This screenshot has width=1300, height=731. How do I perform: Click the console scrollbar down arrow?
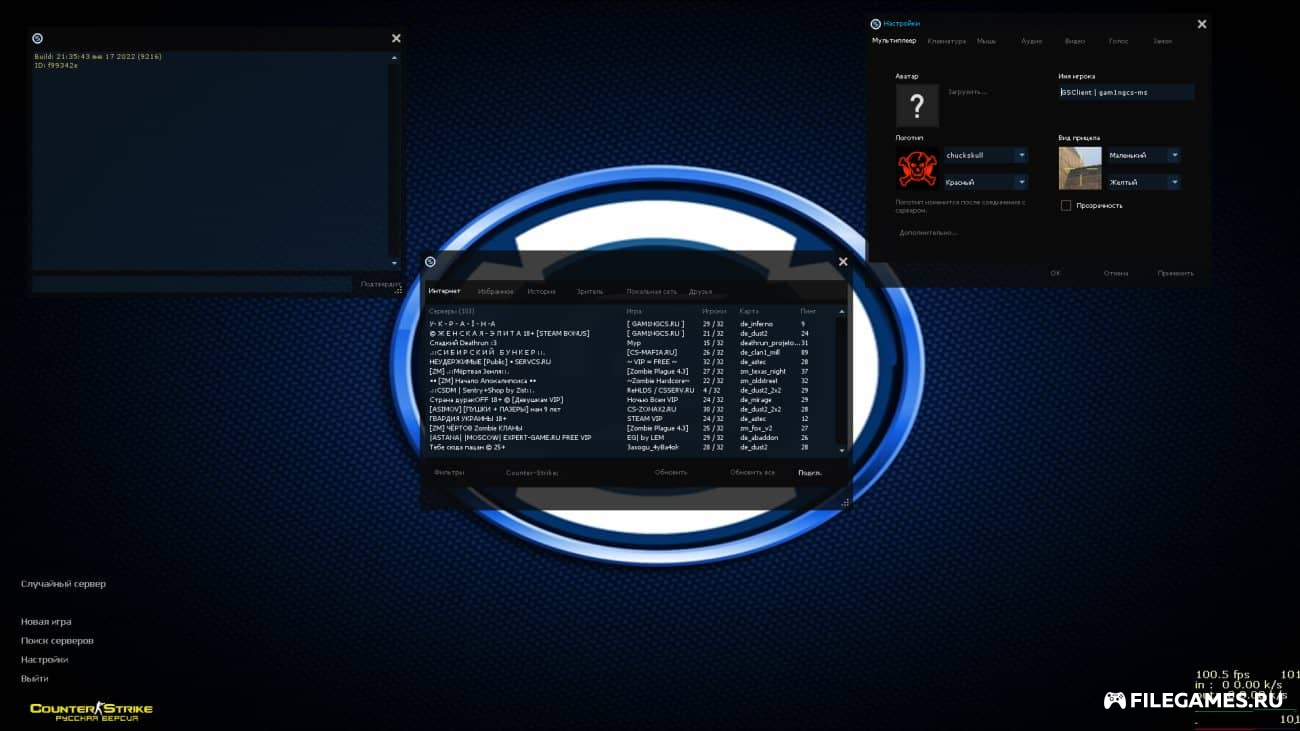394,263
